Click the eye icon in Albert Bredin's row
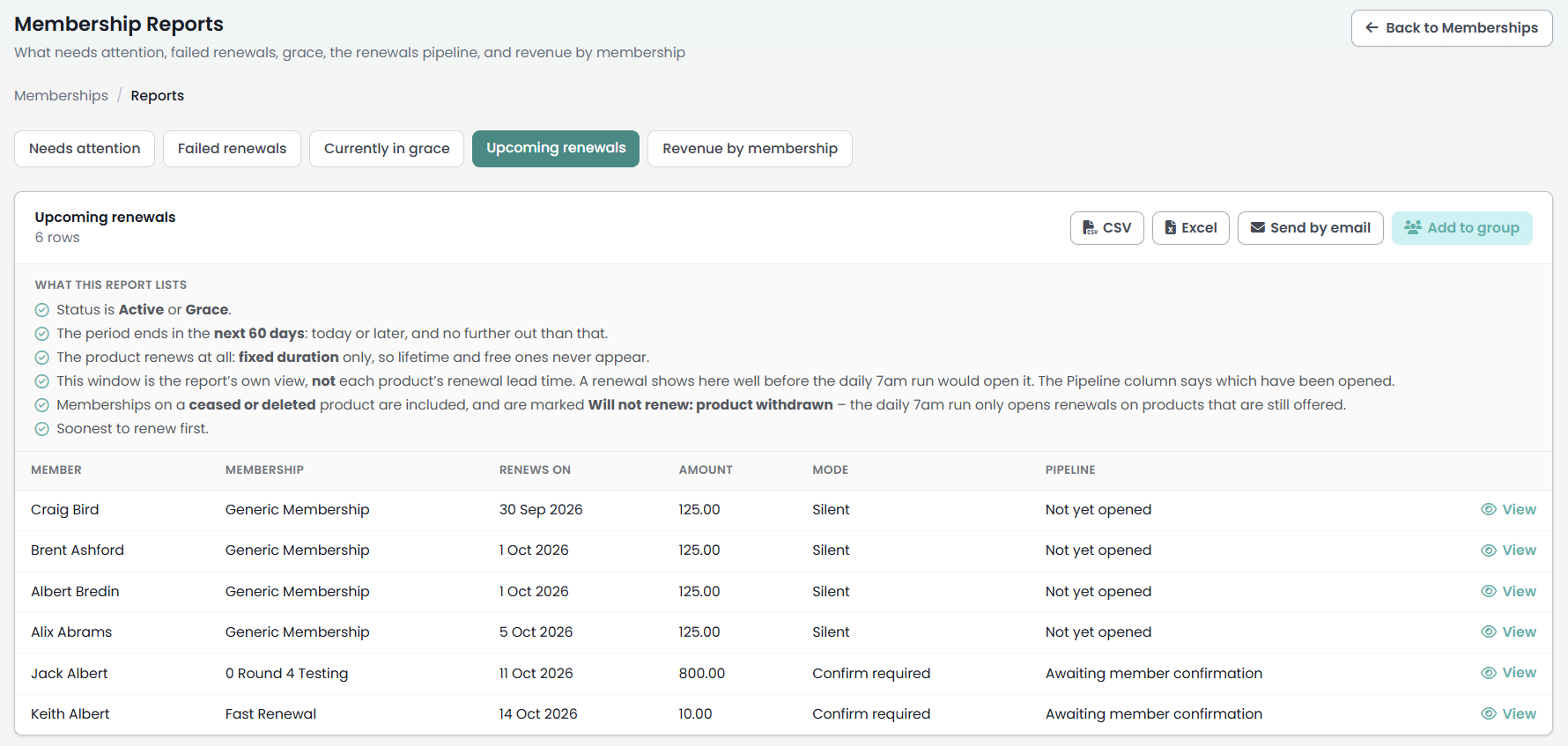Screen dimensions: 1568x746 (x=1489, y=591)
